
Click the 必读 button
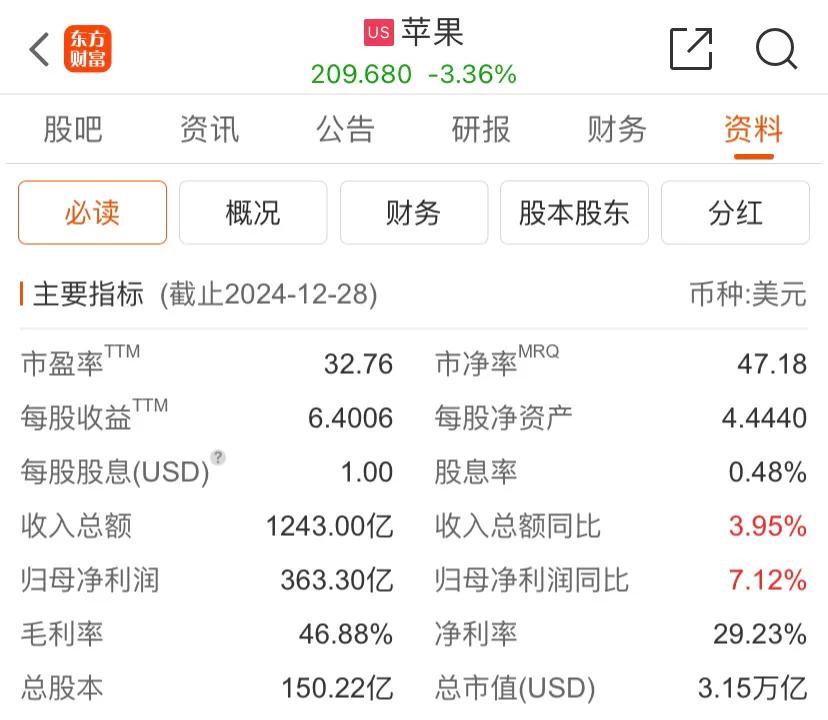pyautogui.click(x=92, y=212)
